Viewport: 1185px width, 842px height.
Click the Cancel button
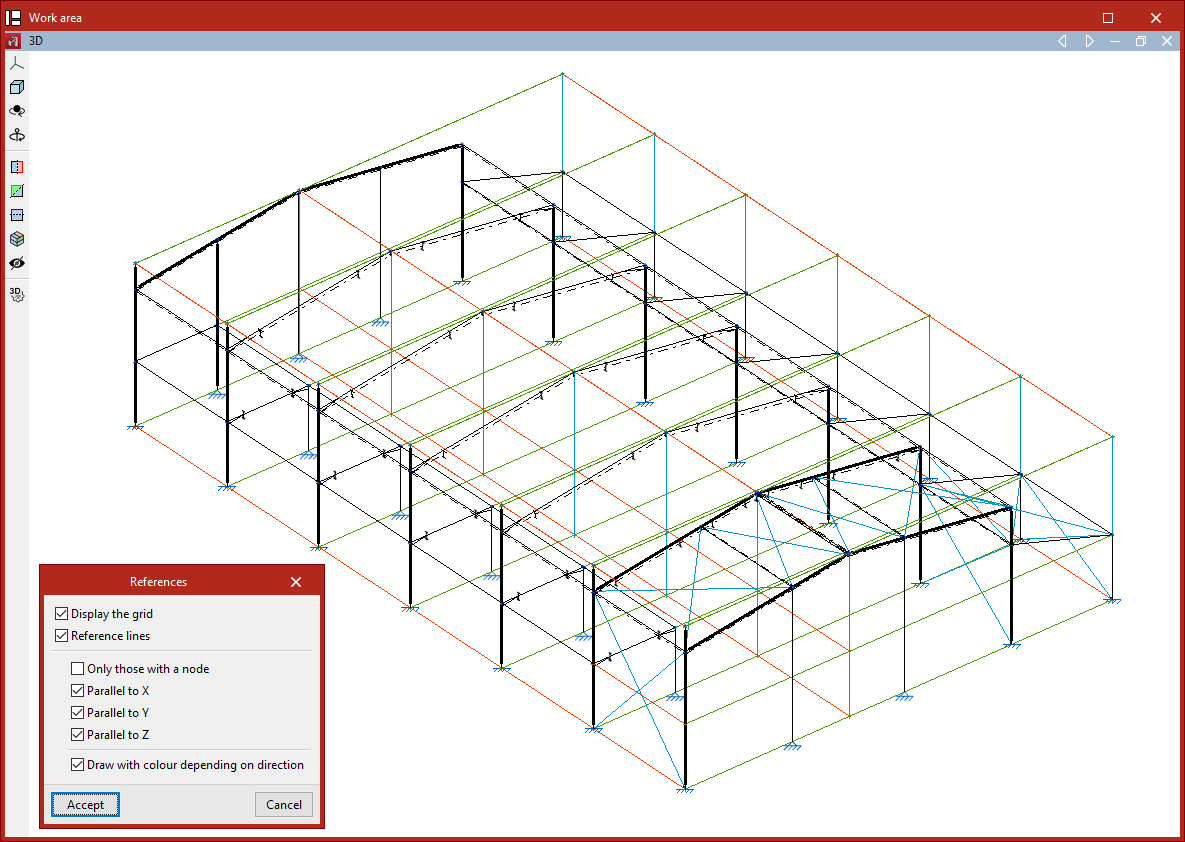(x=284, y=805)
